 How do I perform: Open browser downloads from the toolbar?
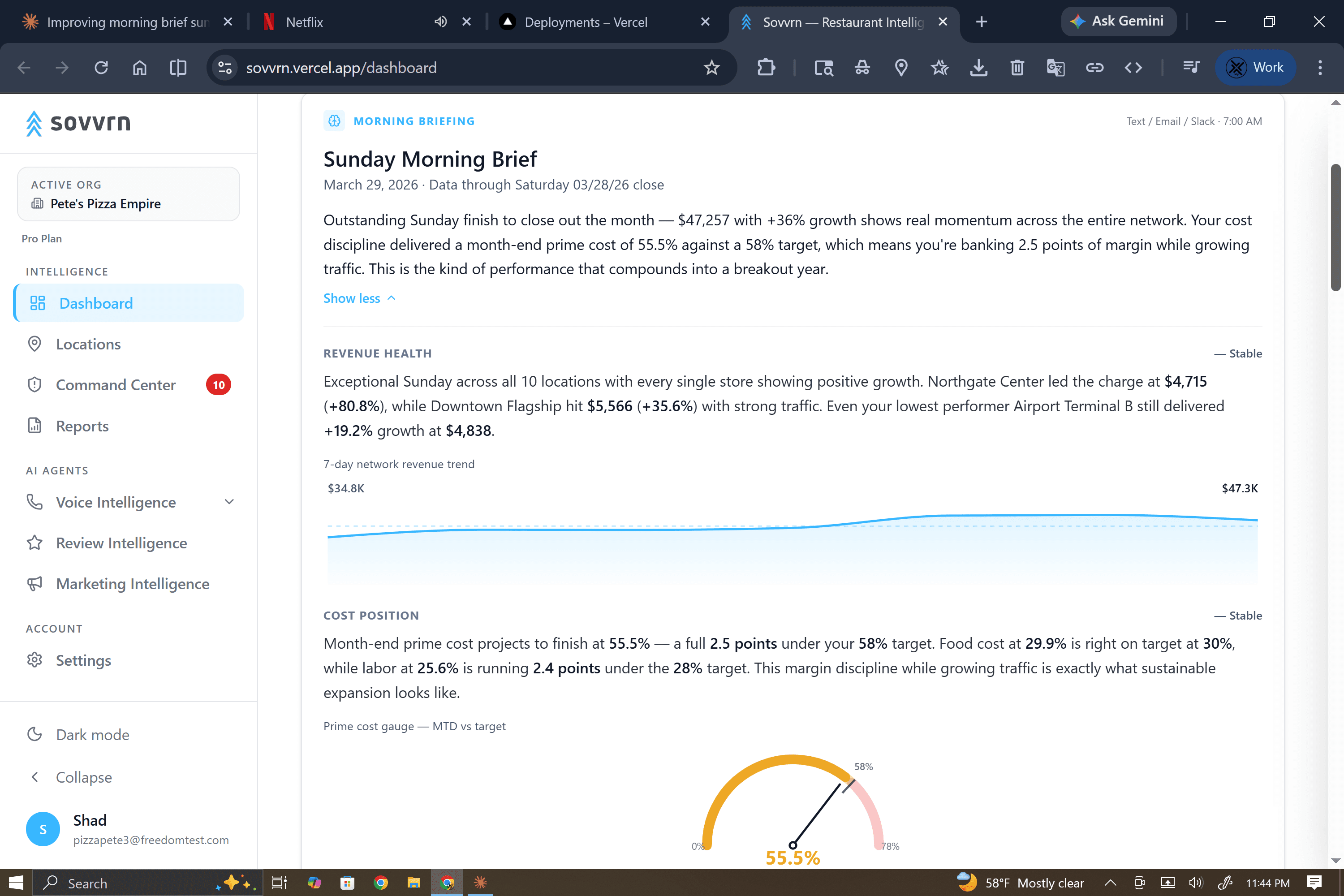coord(979,68)
